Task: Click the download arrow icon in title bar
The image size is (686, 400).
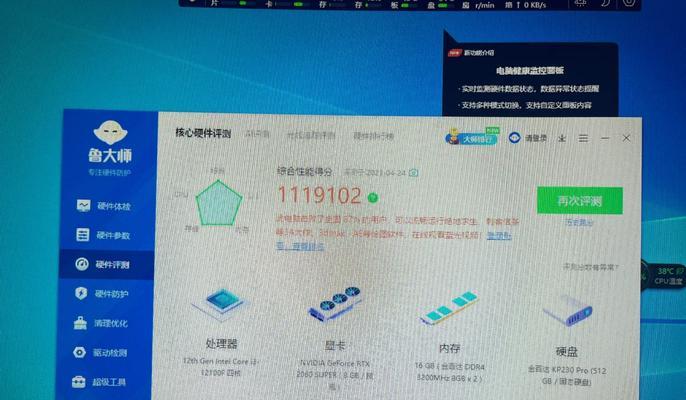Action: pos(562,138)
